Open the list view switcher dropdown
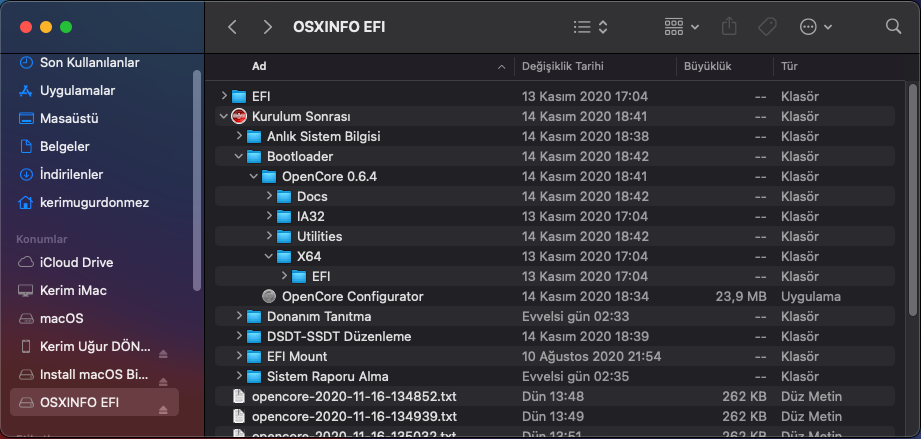 (590, 27)
